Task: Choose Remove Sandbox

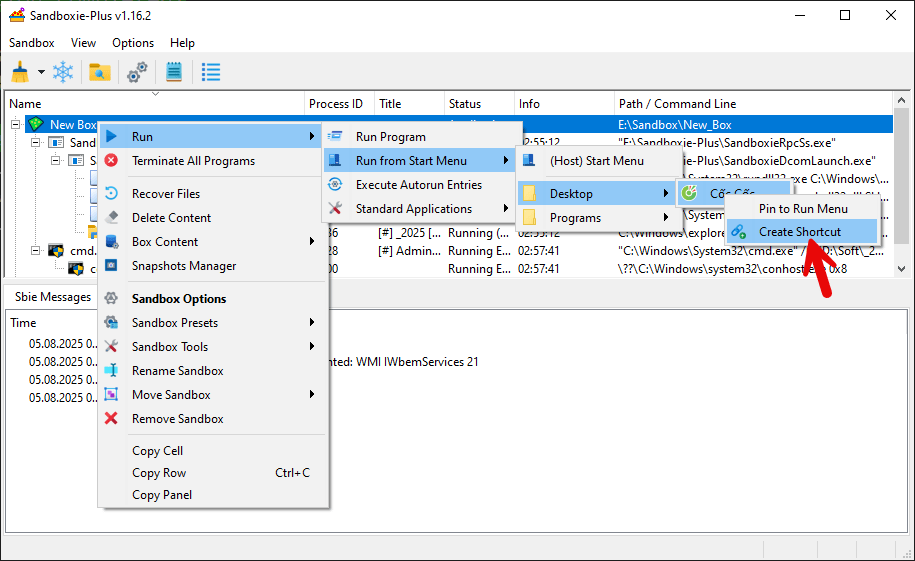Action: [210, 419]
